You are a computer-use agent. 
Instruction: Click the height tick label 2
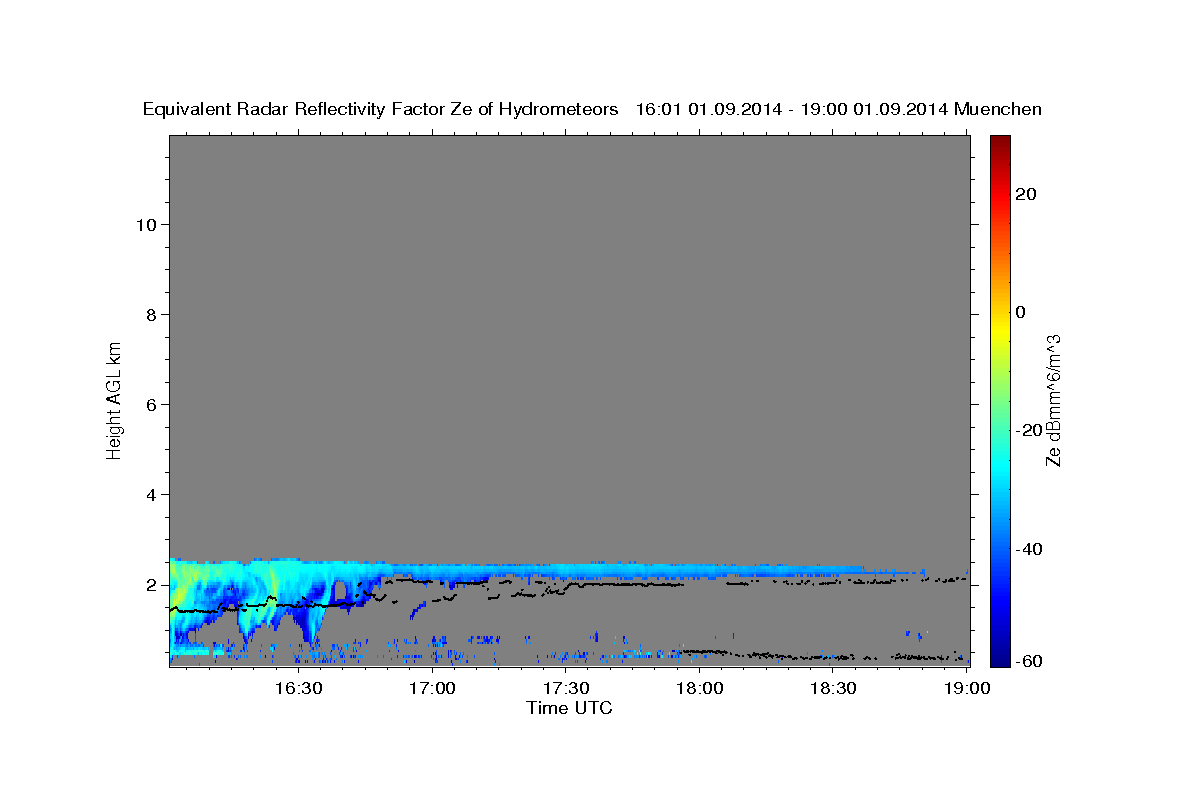point(150,584)
